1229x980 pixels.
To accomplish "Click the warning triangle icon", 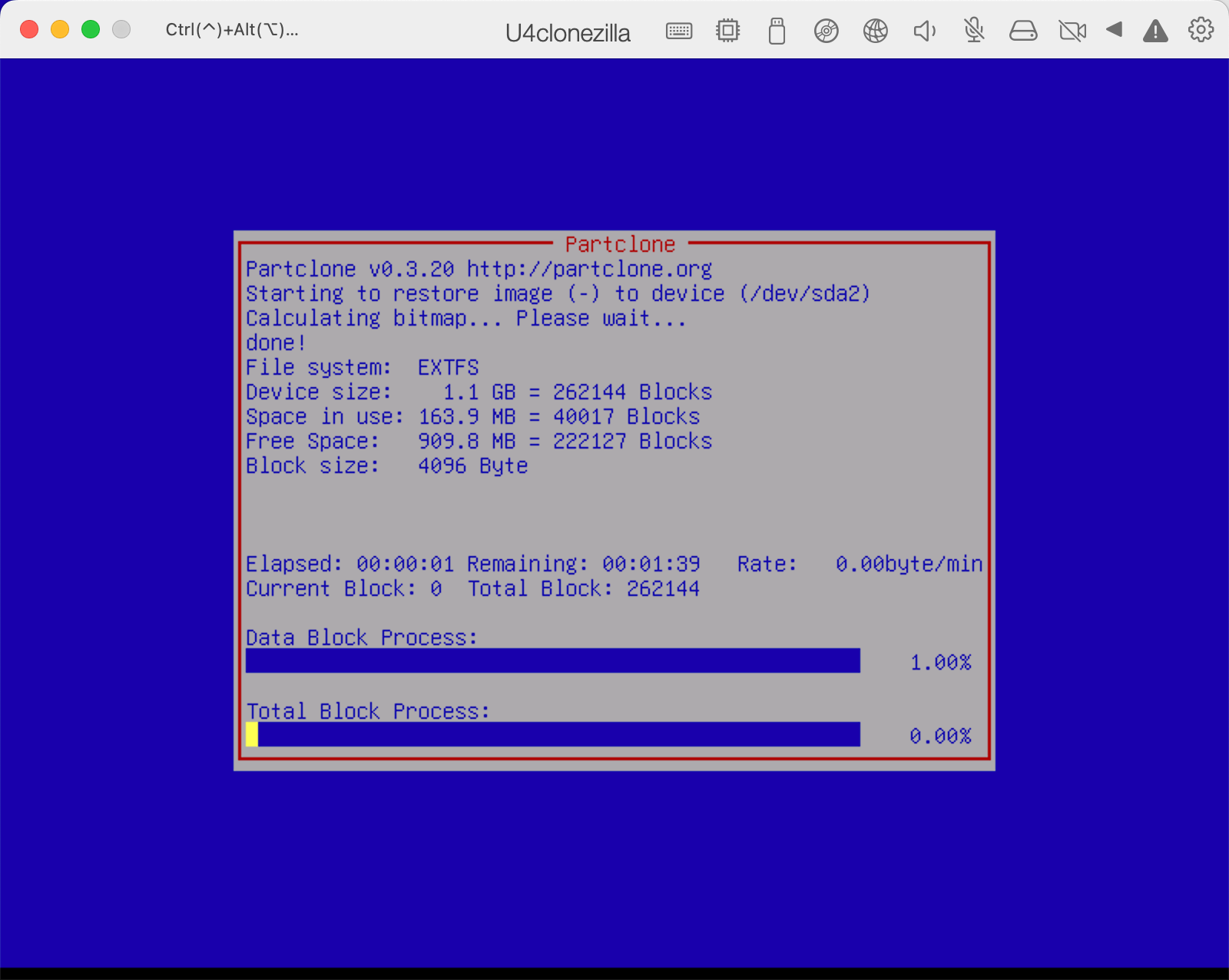I will tap(1155, 31).
